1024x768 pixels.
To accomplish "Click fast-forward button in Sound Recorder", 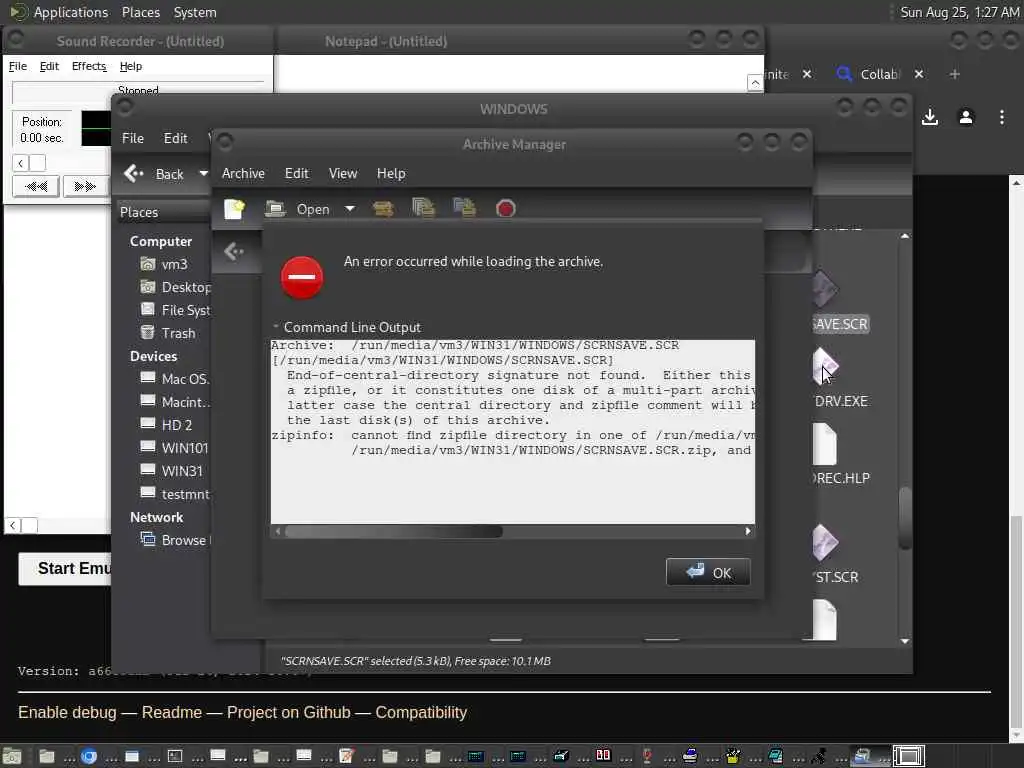I will point(86,187).
